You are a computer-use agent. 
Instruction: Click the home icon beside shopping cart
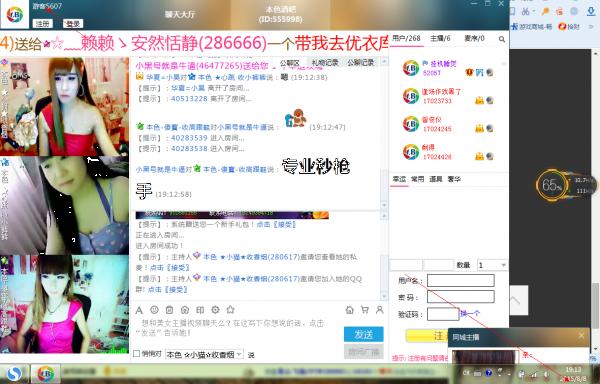pyautogui.click(x=349, y=310)
